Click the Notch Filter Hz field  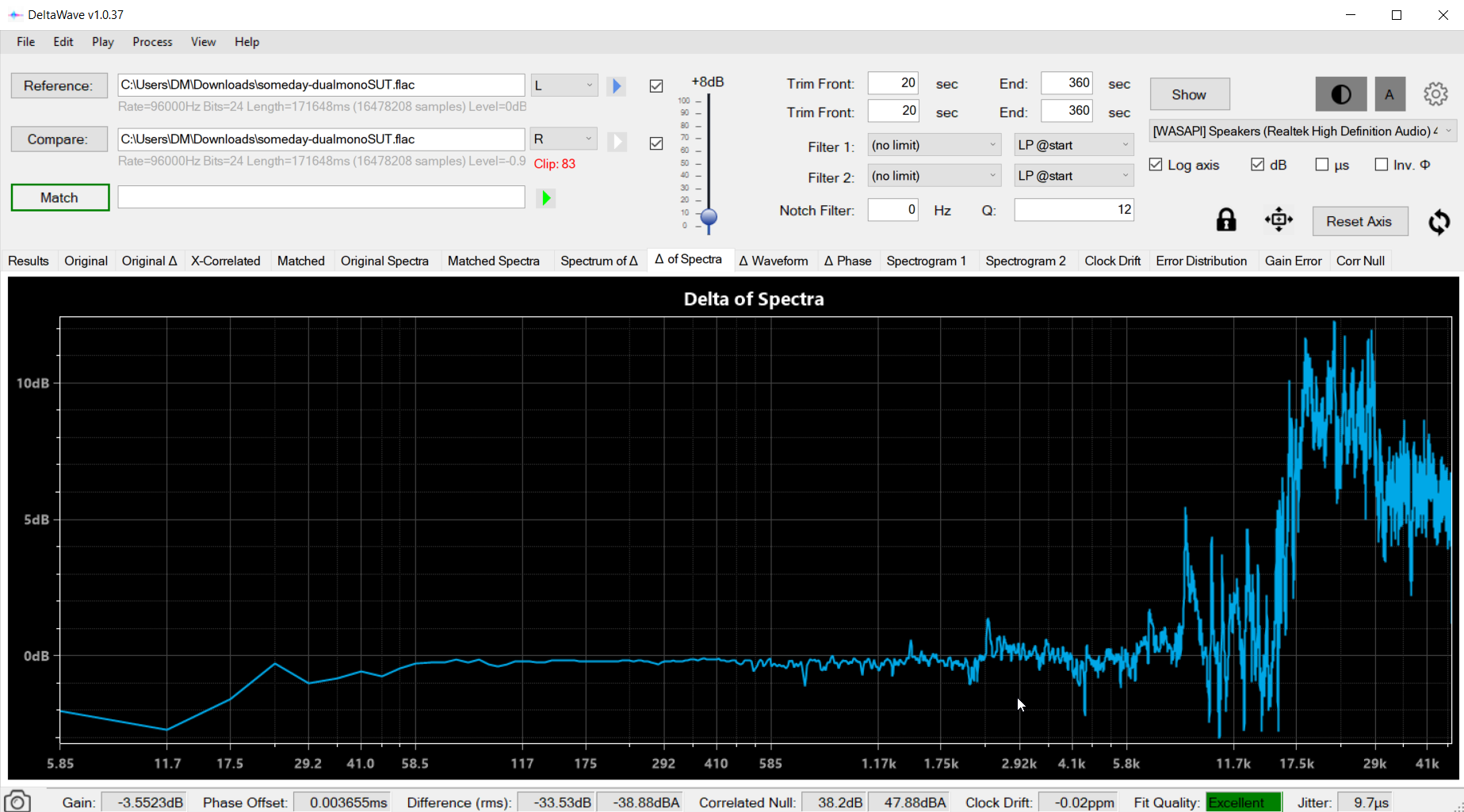[893, 210]
